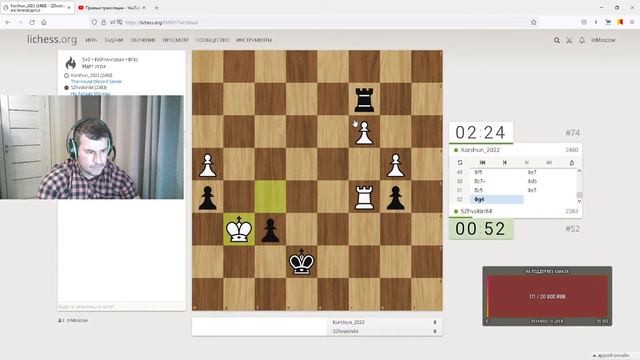
Task: Open the InMoscow user menu
Action: click(x=603, y=40)
